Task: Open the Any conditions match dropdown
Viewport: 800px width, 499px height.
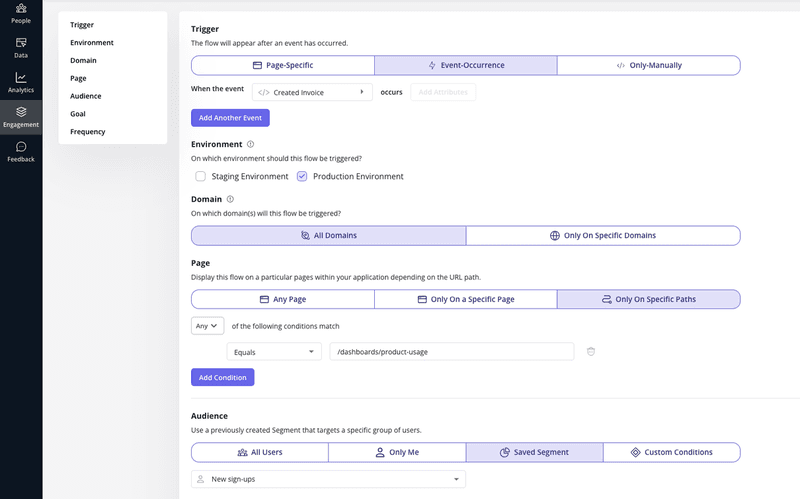Action: [207, 326]
